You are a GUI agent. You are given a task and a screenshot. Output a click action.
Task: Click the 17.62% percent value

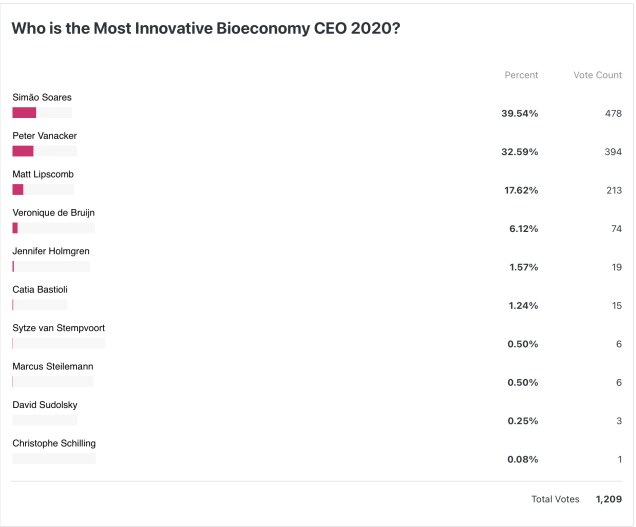pyautogui.click(x=519, y=190)
